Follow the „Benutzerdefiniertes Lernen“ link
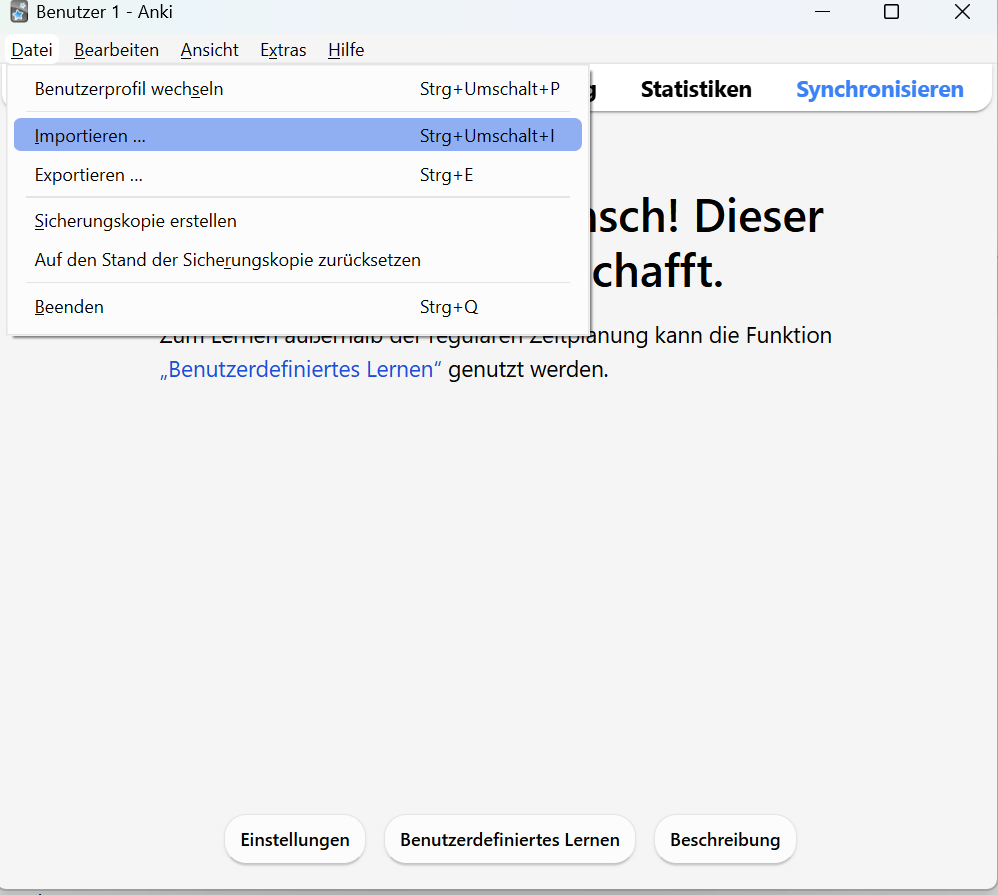998x895 pixels. tap(300, 369)
